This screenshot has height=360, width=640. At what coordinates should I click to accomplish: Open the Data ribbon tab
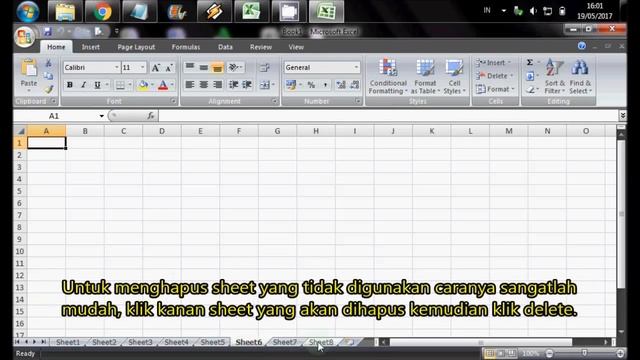[x=225, y=47]
